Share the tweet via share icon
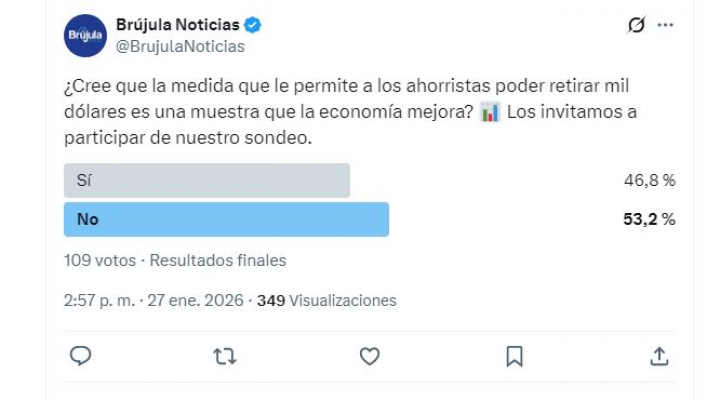Viewport: 720px width, 400px height. (x=659, y=355)
